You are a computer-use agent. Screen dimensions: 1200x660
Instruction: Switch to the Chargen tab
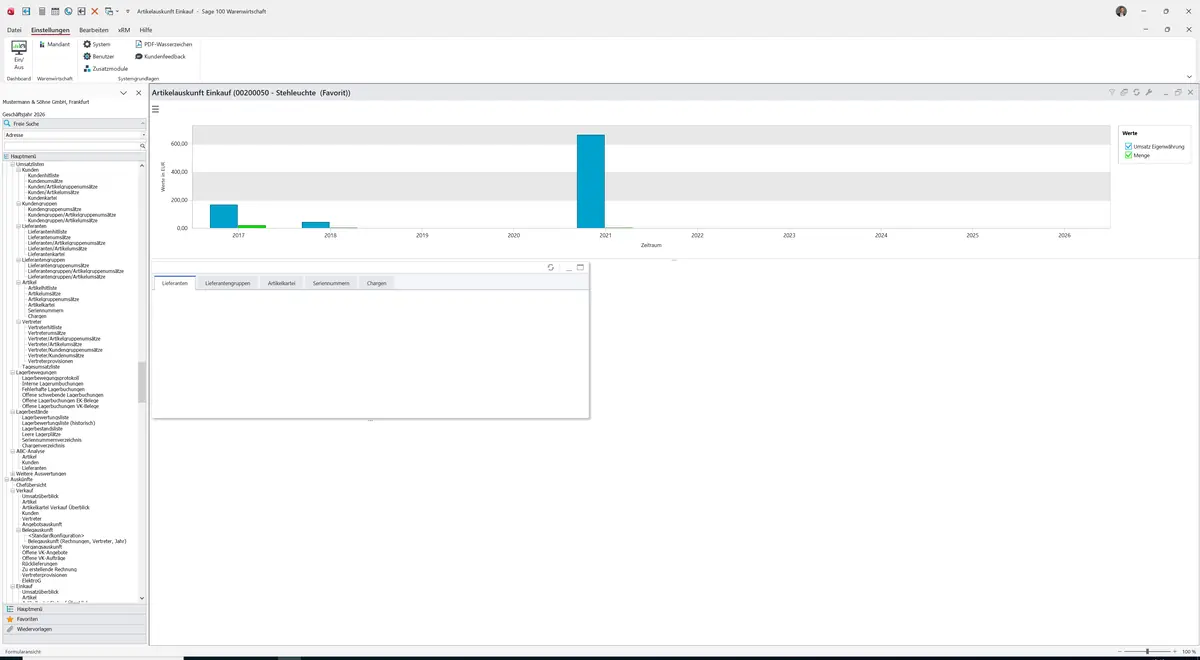point(376,283)
